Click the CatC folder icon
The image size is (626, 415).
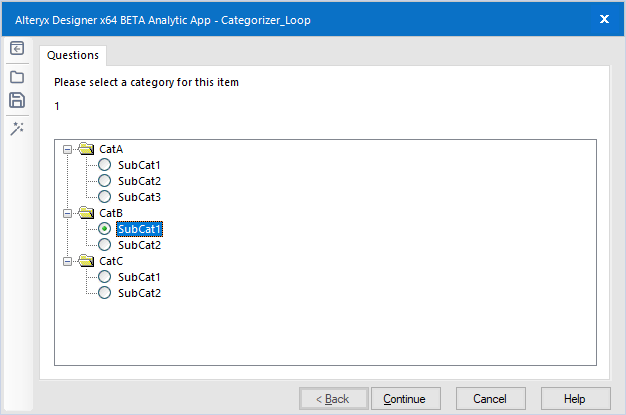(x=86, y=261)
